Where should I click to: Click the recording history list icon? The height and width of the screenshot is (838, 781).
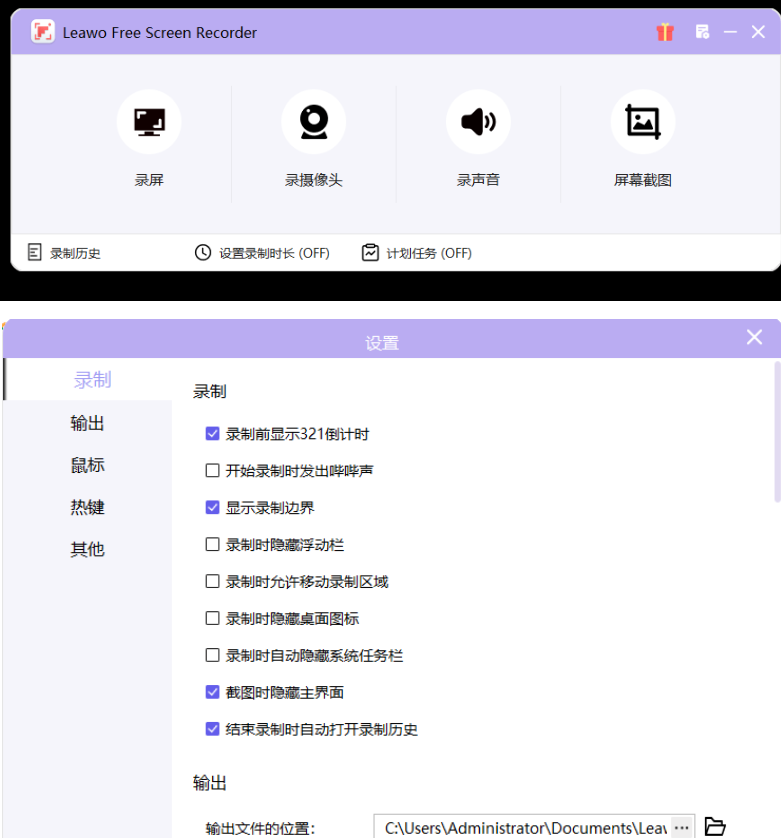click(34, 252)
